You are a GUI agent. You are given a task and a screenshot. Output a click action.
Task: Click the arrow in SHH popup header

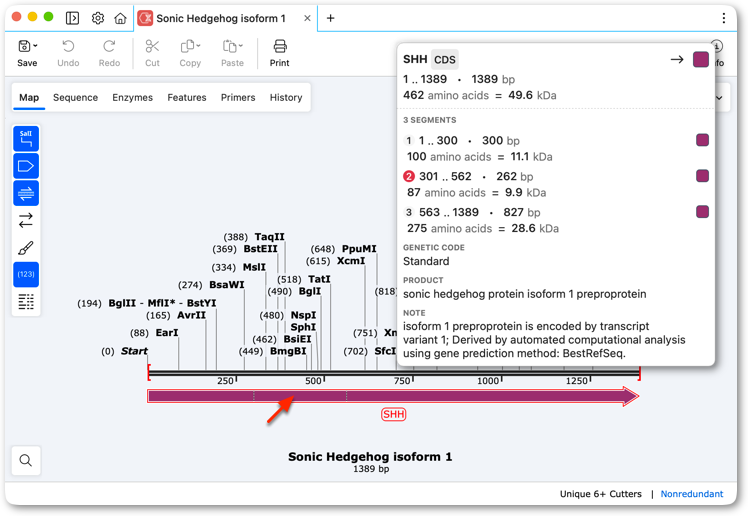pos(677,60)
